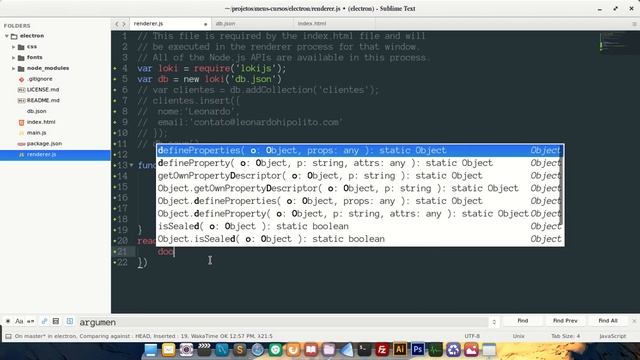Switch to the renderer.js tab
This screenshot has height=360, width=640.
pos(170,24)
